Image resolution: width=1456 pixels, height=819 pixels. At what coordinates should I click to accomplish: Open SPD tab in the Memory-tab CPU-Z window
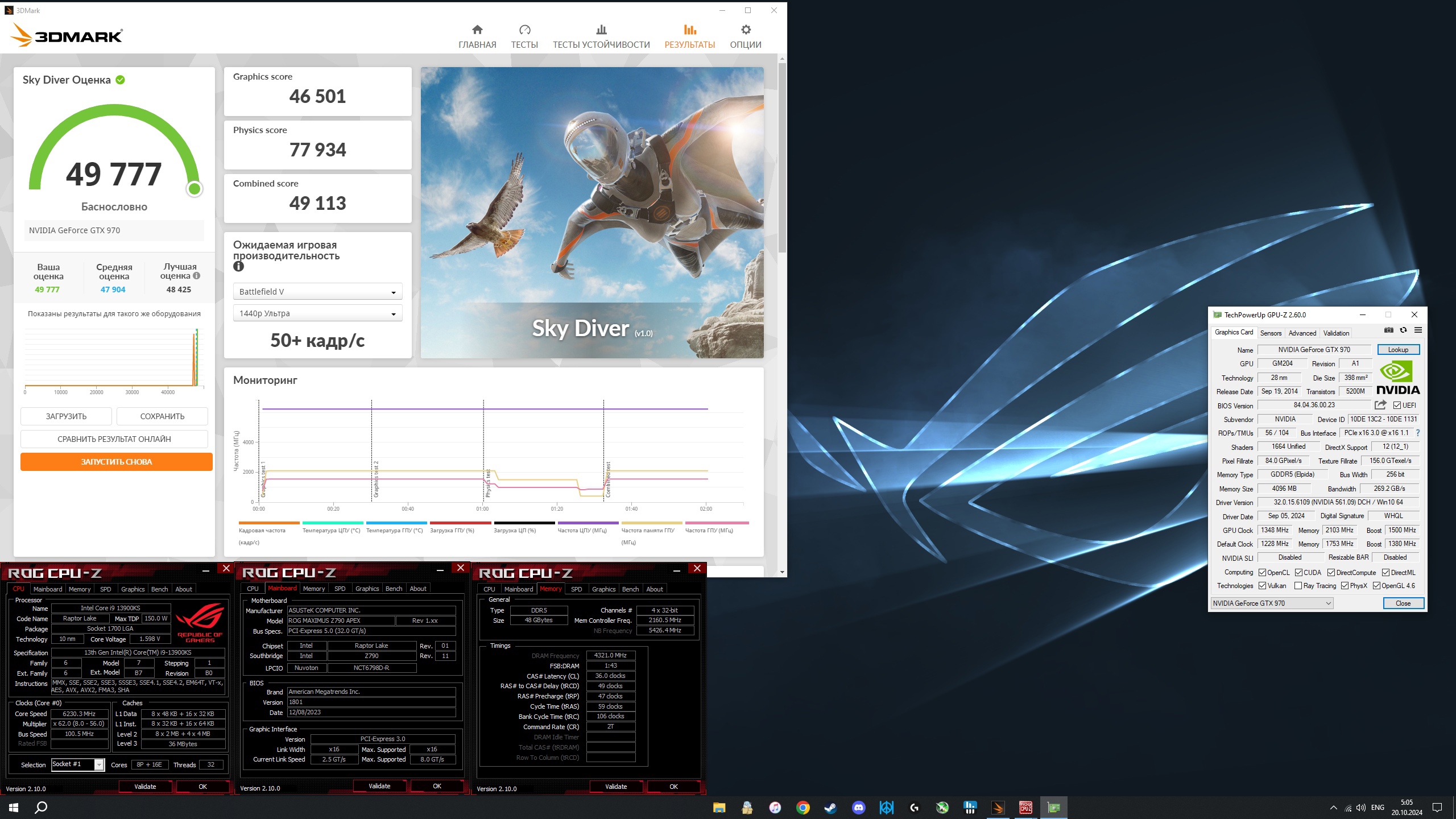[x=576, y=589]
